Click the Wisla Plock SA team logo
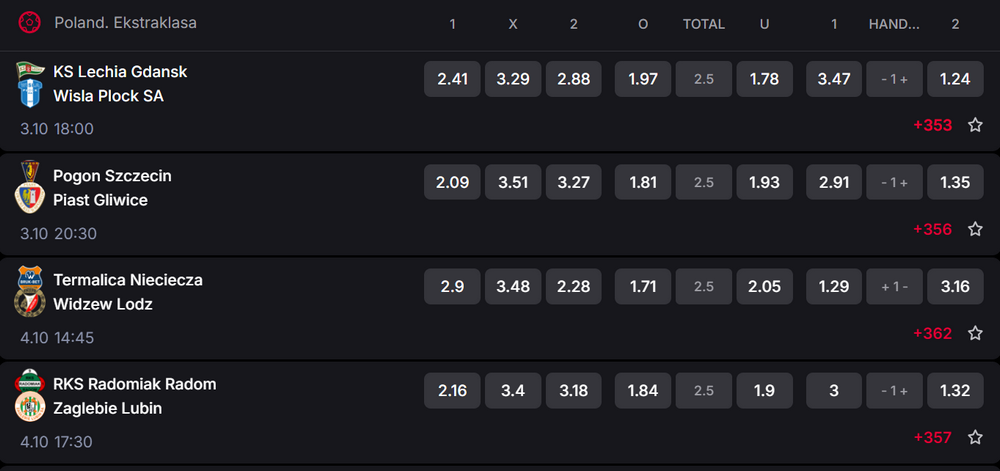 point(30,96)
